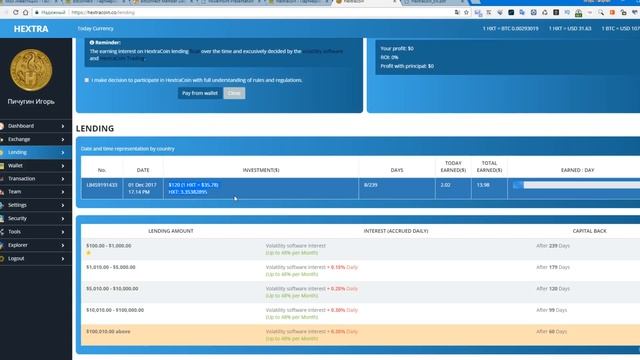The image size is (640, 360).
Task: Switch to the active Hextracoin browser tab
Action: (x=365, y=2)
